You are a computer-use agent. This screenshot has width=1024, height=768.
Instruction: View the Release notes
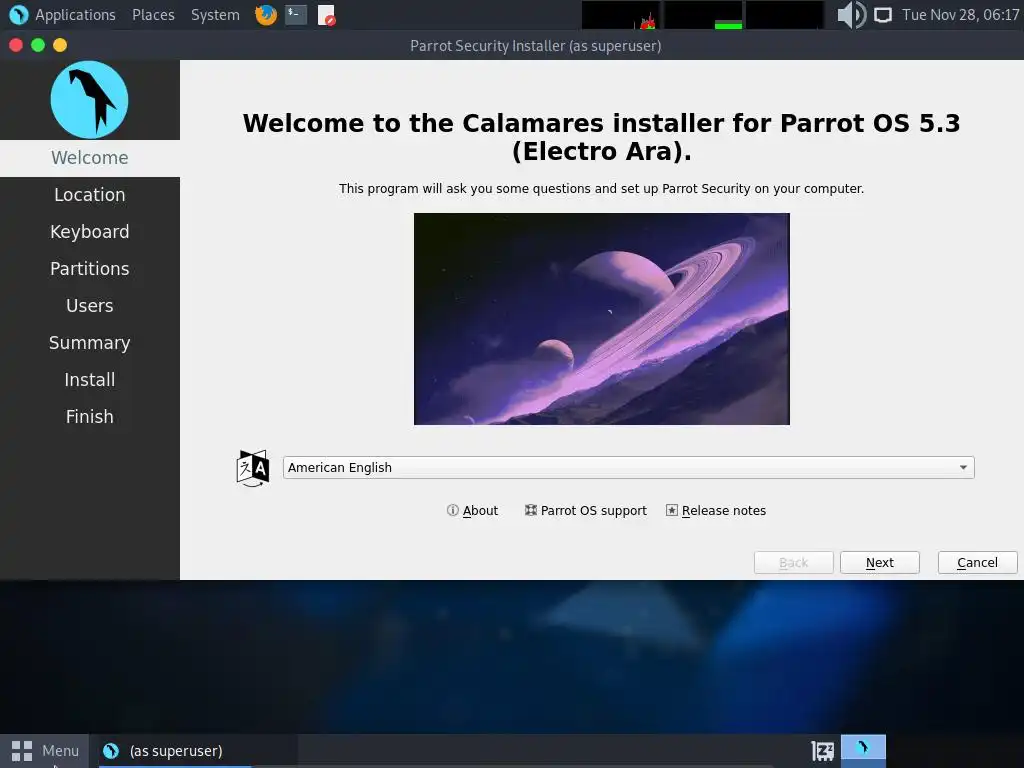tap(716, 511)
